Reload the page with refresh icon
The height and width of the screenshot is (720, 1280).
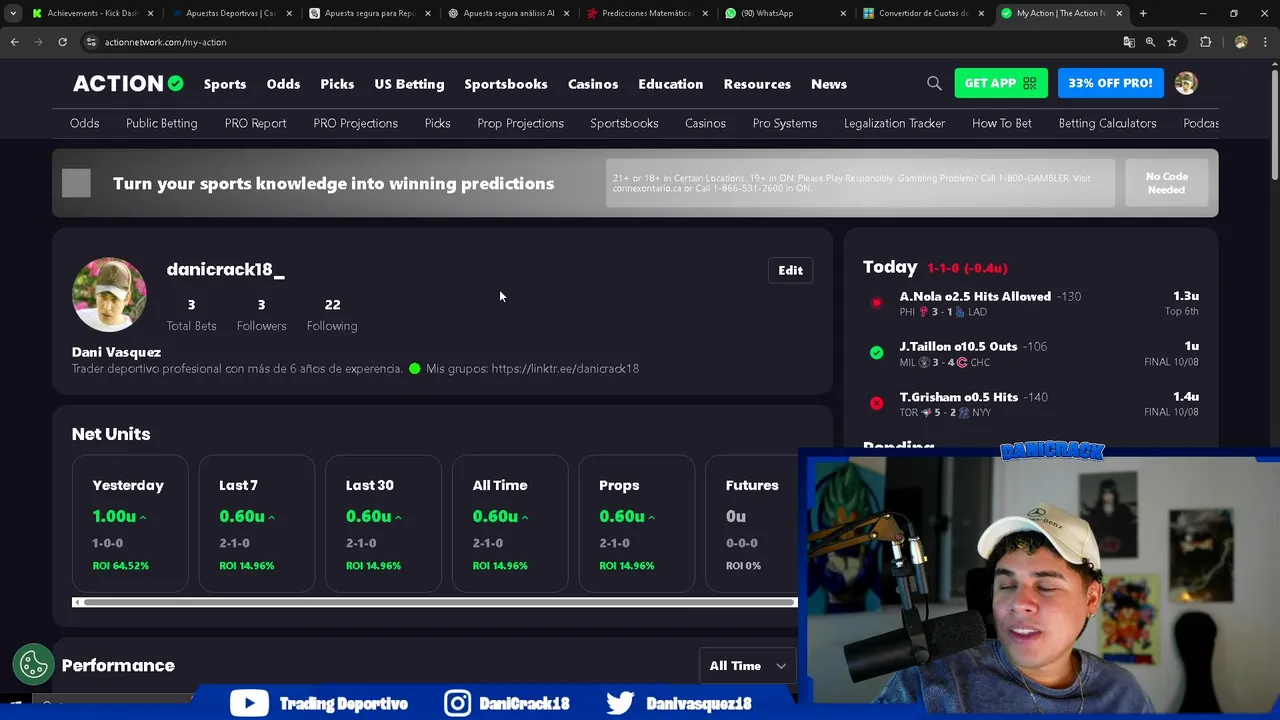point(62,42)
